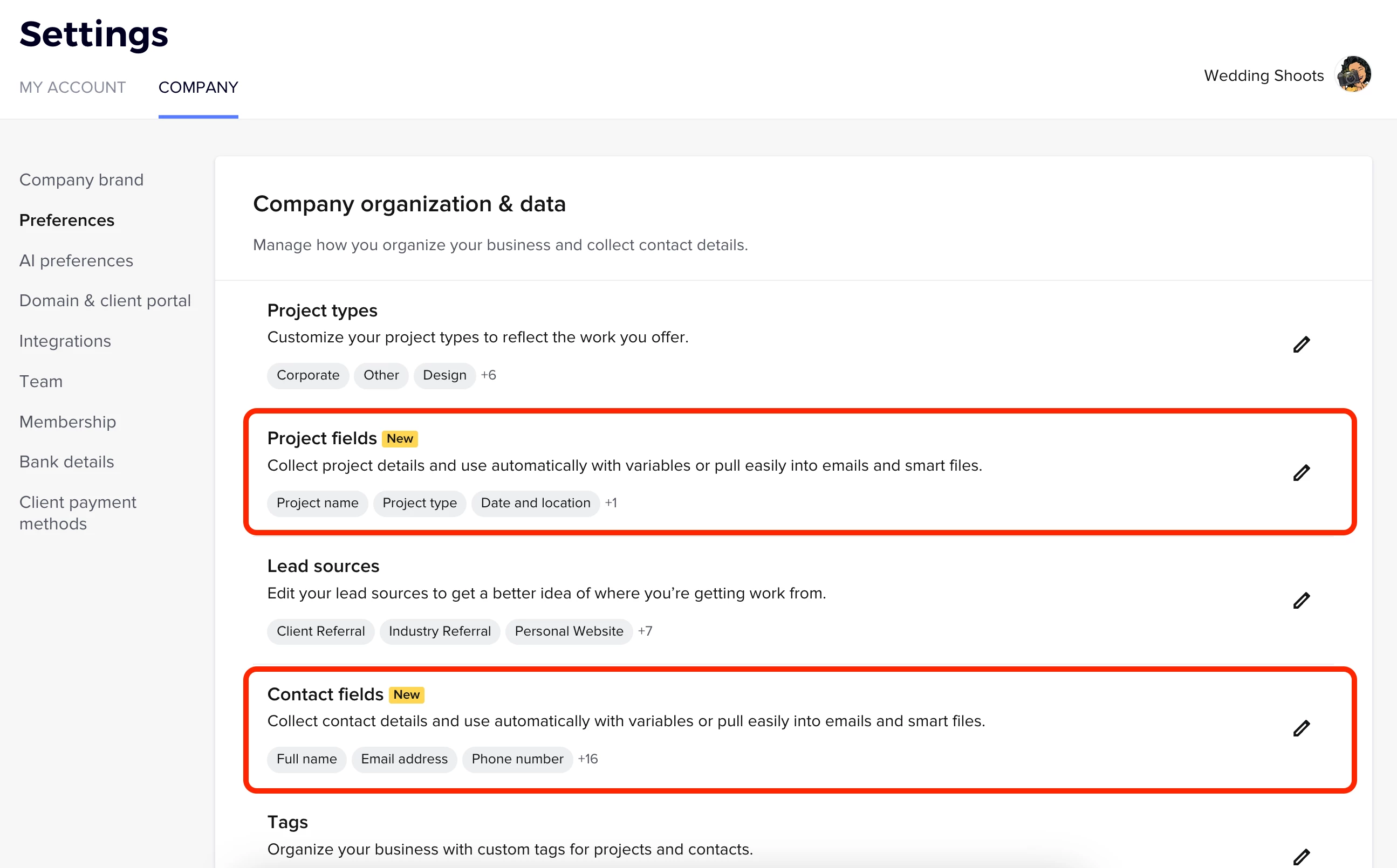This screenshot has width=1397, height=868.
Task: Expand the +6 more project types
Action: coord(488,375)
